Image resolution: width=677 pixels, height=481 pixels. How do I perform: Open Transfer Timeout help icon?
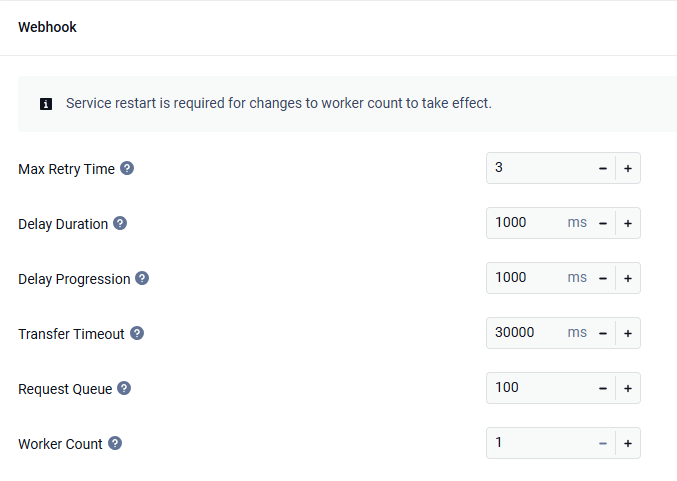137,333
